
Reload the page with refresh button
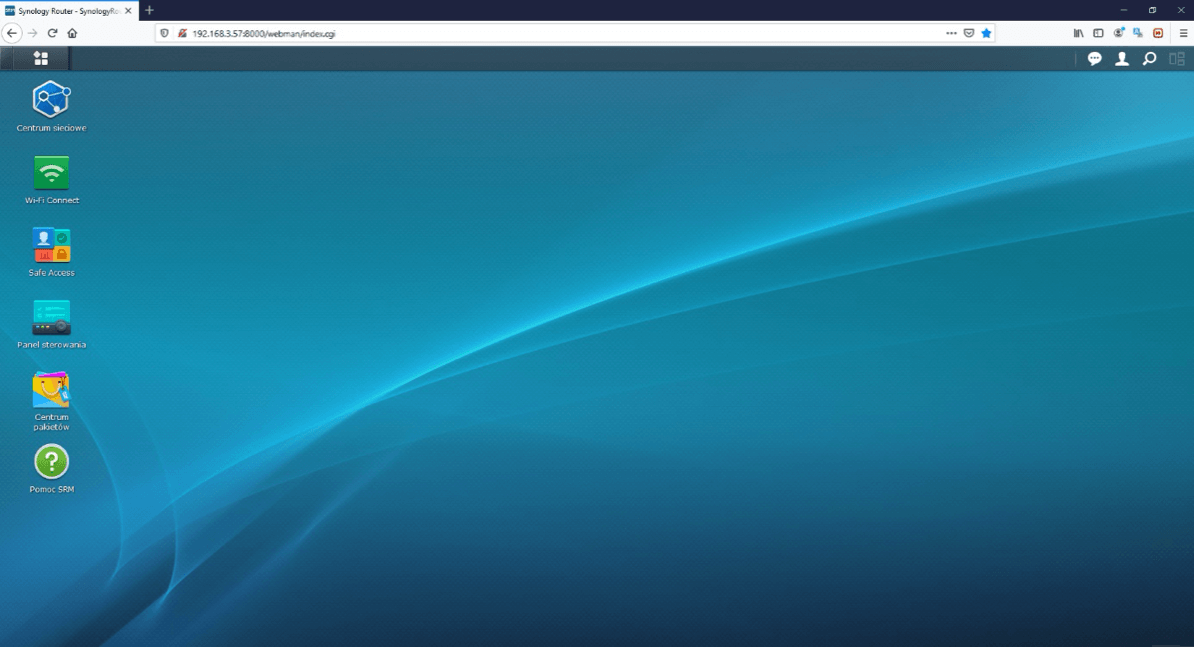pos(53,33)
